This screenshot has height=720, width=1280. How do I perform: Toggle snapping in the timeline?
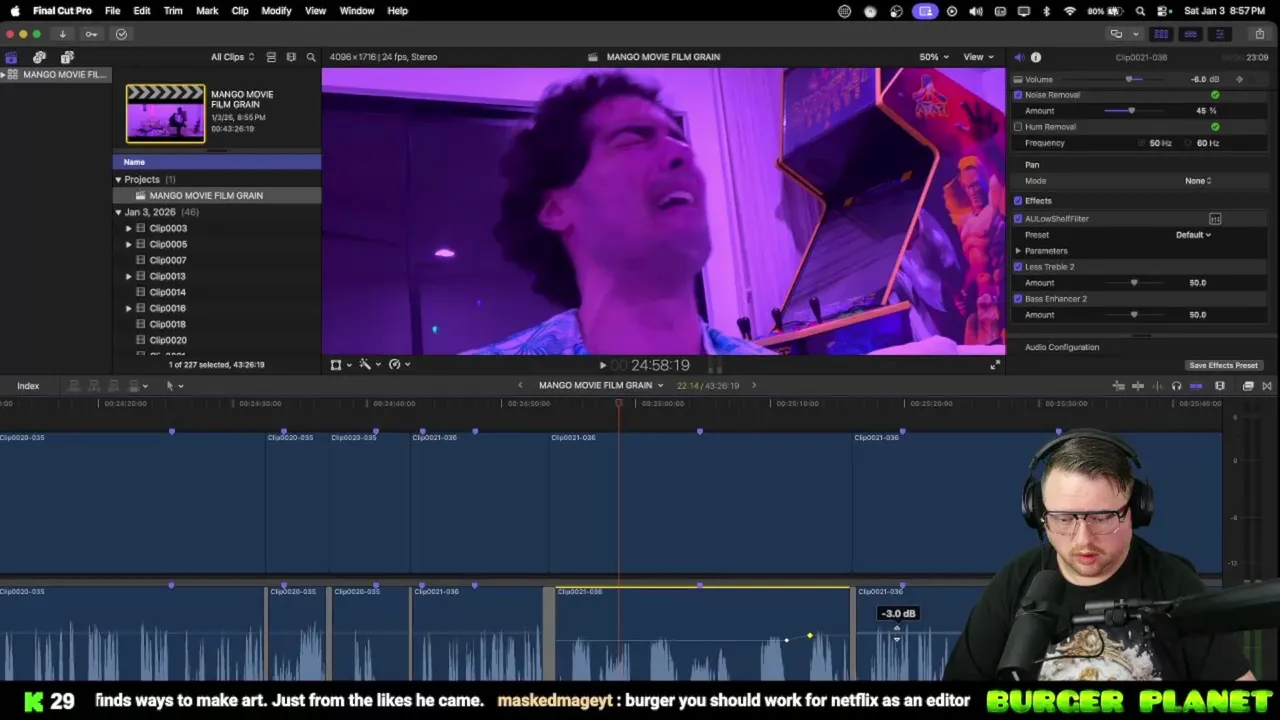click(1196, 386)
